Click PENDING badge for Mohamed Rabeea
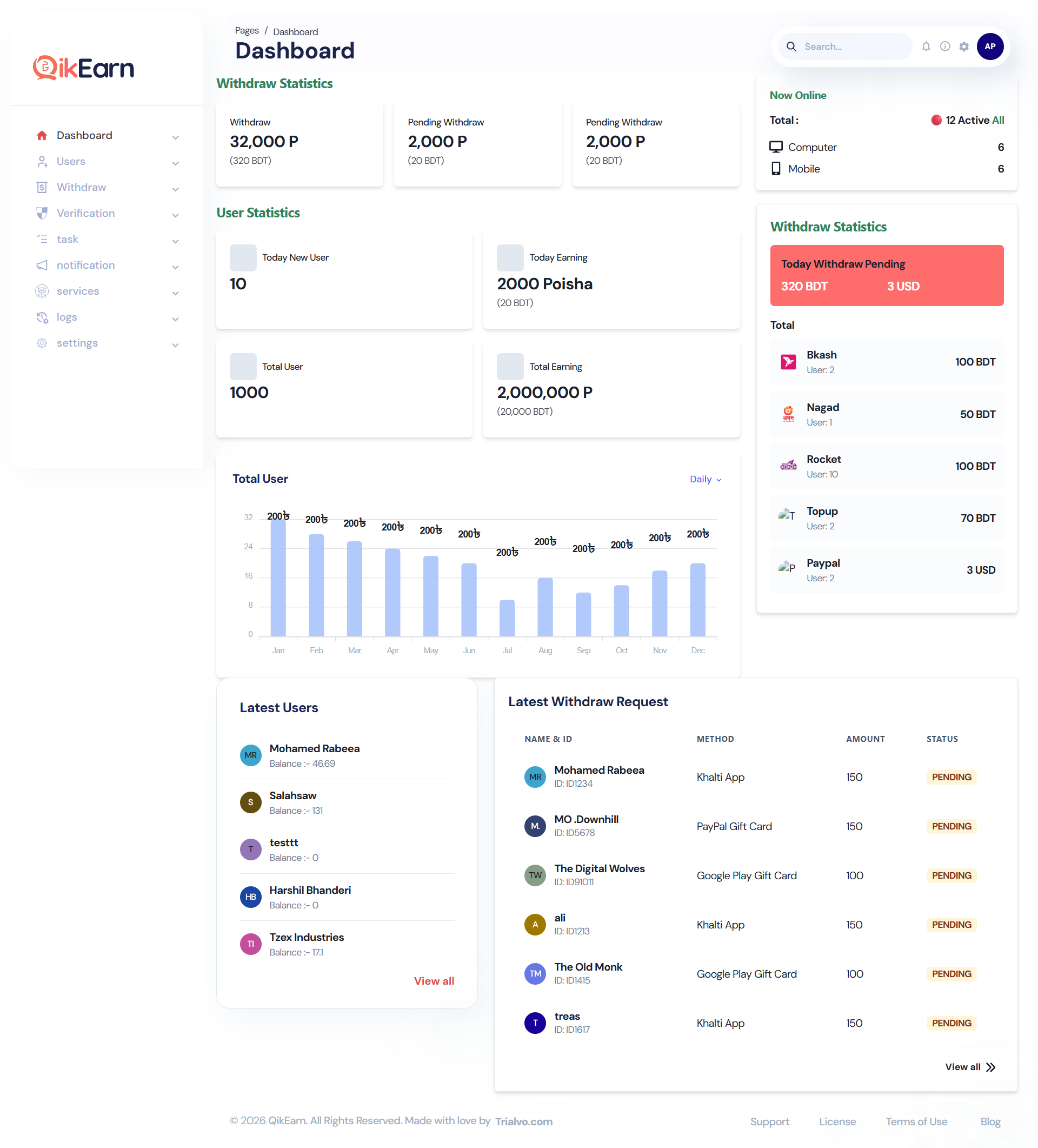The image size is (1038, 1148). click(951, 777)
